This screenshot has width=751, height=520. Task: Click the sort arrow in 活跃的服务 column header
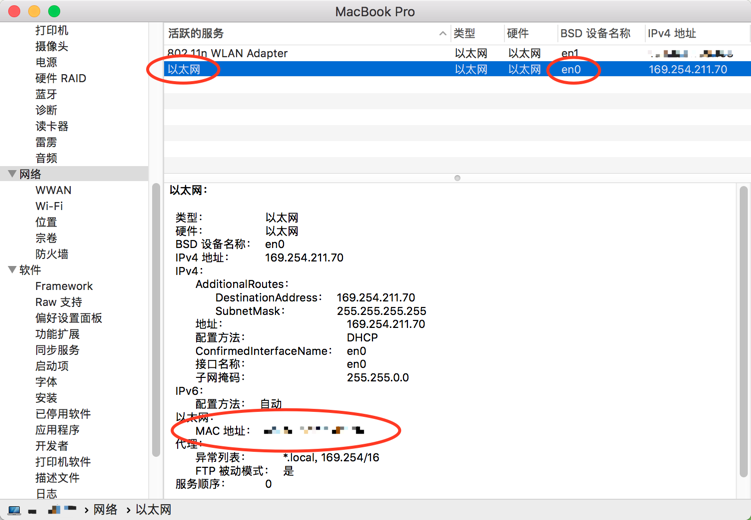pos(442,34)
